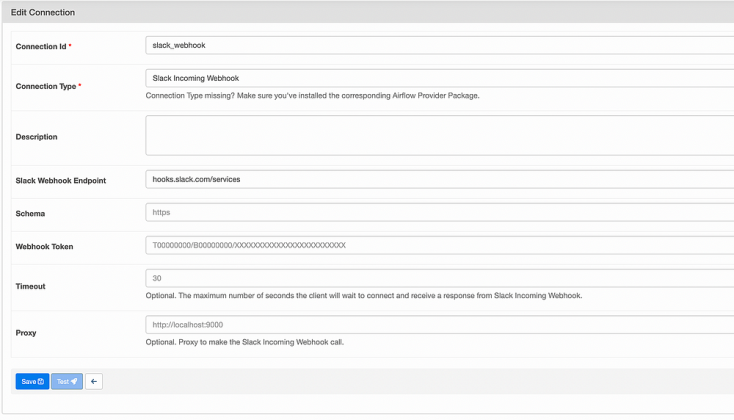Click inside the Description text area
The height and width of the screenshot is (420, 734).
[x=440, y=135]
